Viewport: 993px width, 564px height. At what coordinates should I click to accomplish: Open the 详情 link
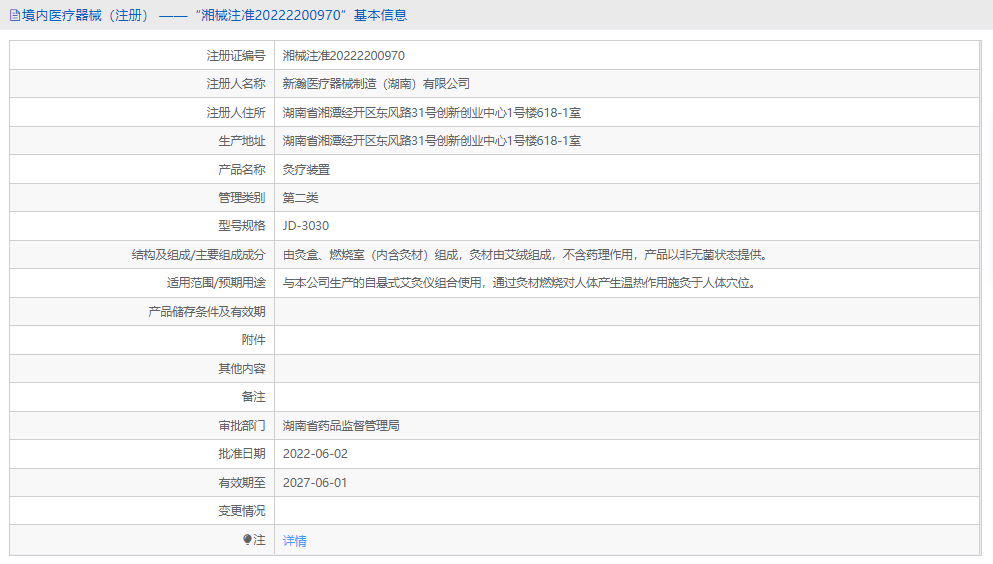coord(294,541)
